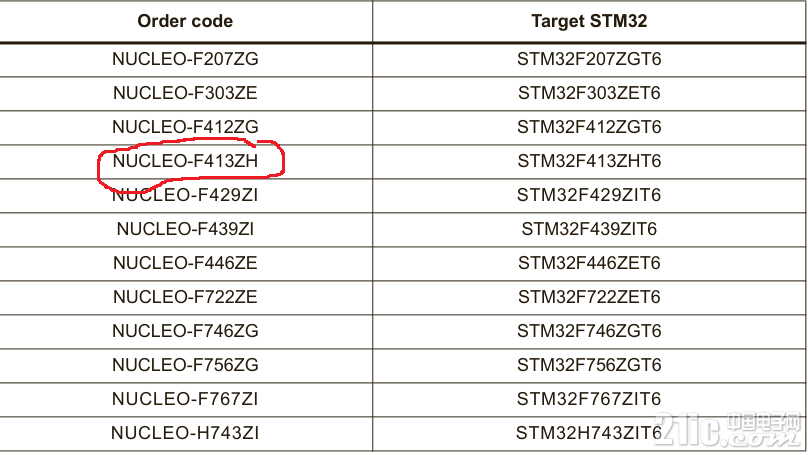Select the STM32F413ZHT6 target cell
The width and height of the screenshot is (808, 455).
point(589,161)
